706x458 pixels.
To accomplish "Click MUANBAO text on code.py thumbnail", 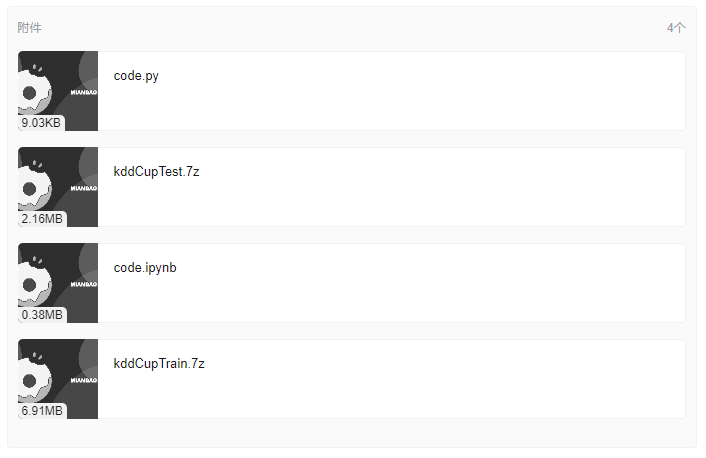I will (x=83, y=92).
